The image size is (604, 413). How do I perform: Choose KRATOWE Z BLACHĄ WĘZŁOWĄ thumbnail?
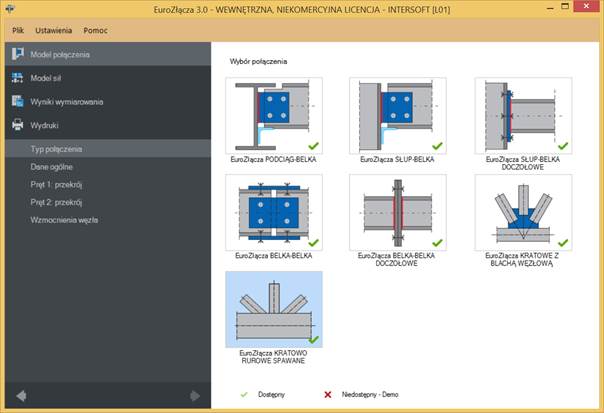click(523, 212)
